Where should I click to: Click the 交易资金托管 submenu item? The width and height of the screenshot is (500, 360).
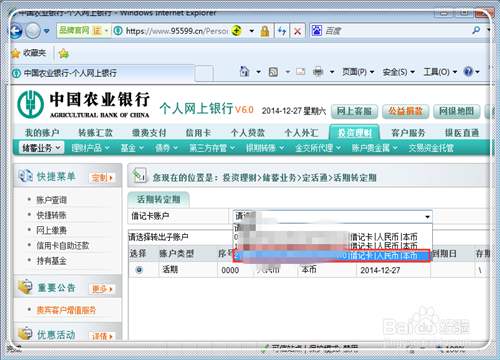(431, 148)
